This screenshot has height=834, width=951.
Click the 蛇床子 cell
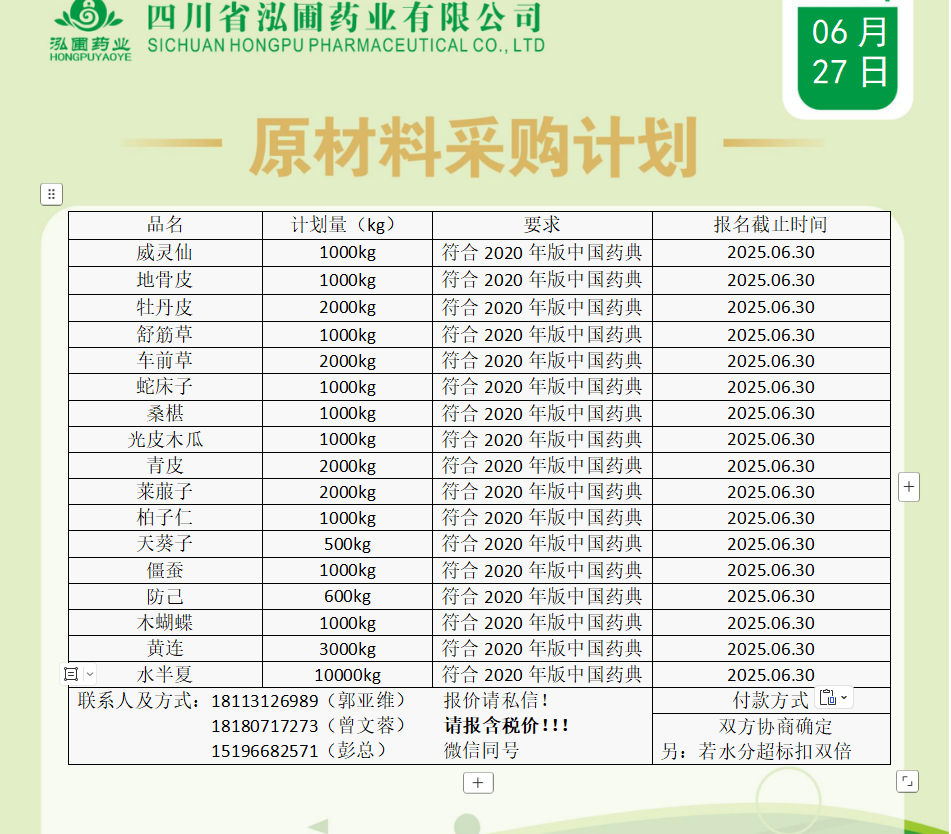tap(165, 386)
